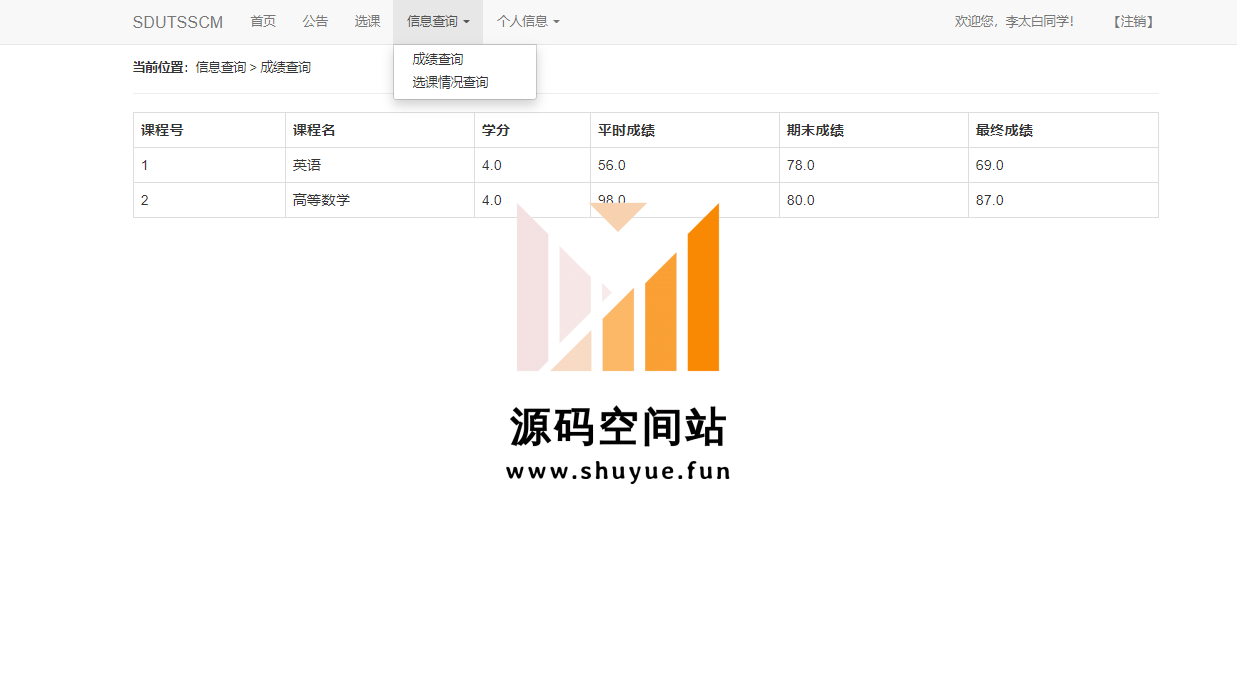Screen dimensions: 1237x689
Task: Click the welcome text 欢迎您，李太白同学!
Action: [1014, 21]
